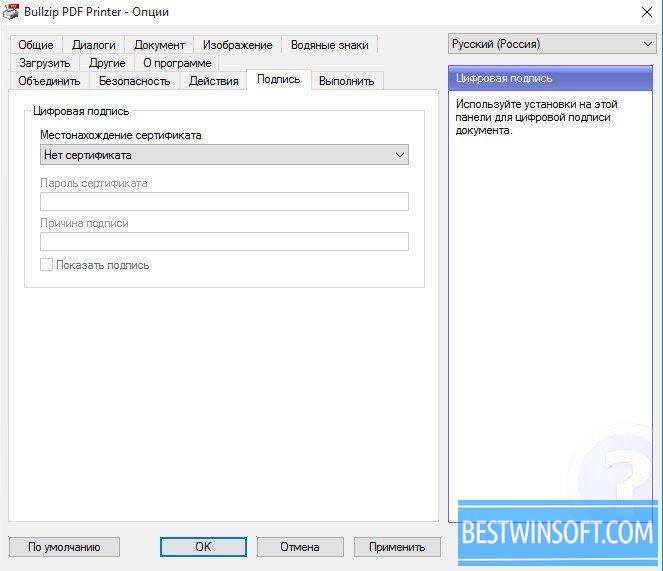
Task: Click the Пароль сертификата input field
Action: click(224, 201)
